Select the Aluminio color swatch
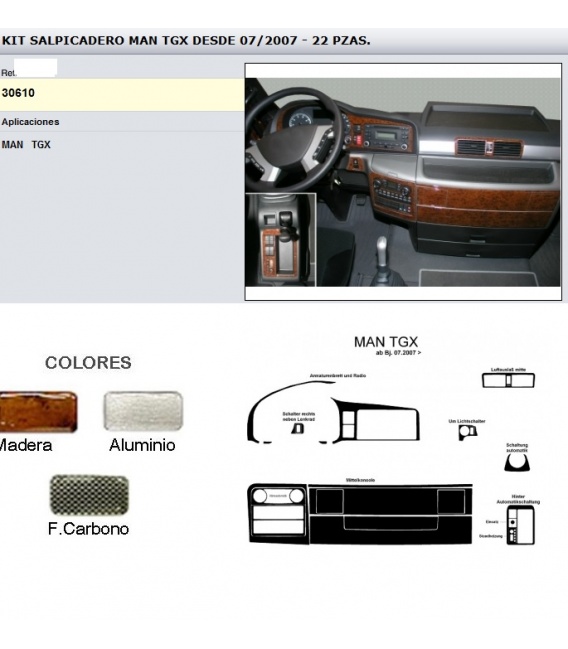 (x=143, y=411)
